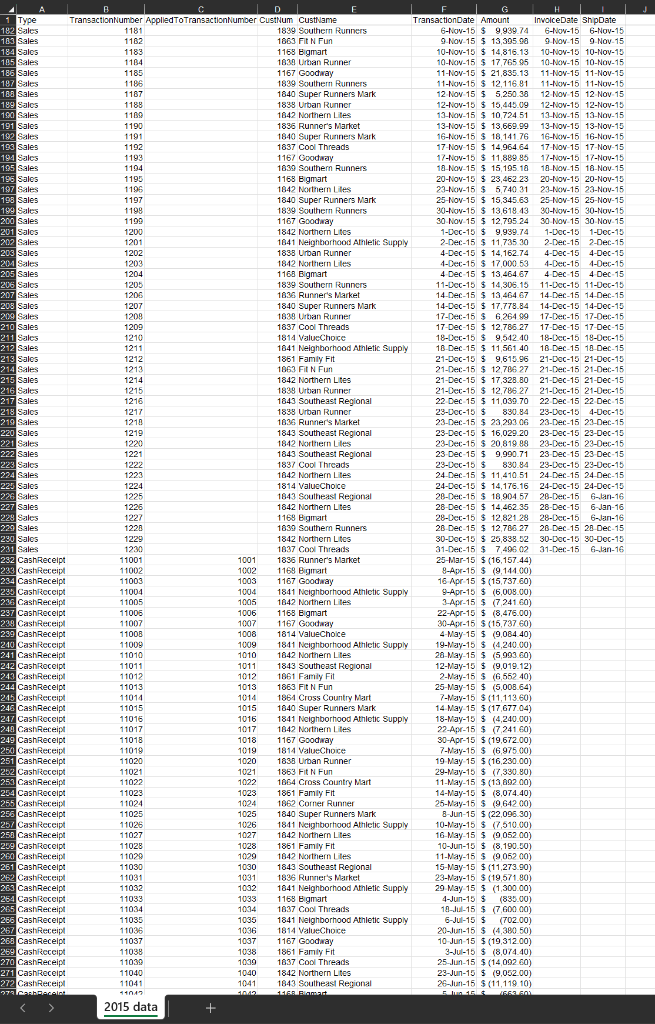Select column H header
The height and width of the screenshot is (1024, 655).
(556, 9)
